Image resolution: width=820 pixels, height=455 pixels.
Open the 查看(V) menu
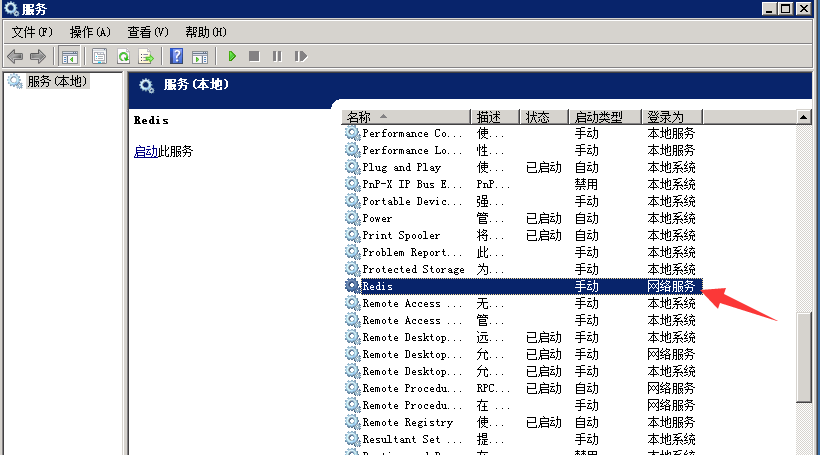(148, 32)
